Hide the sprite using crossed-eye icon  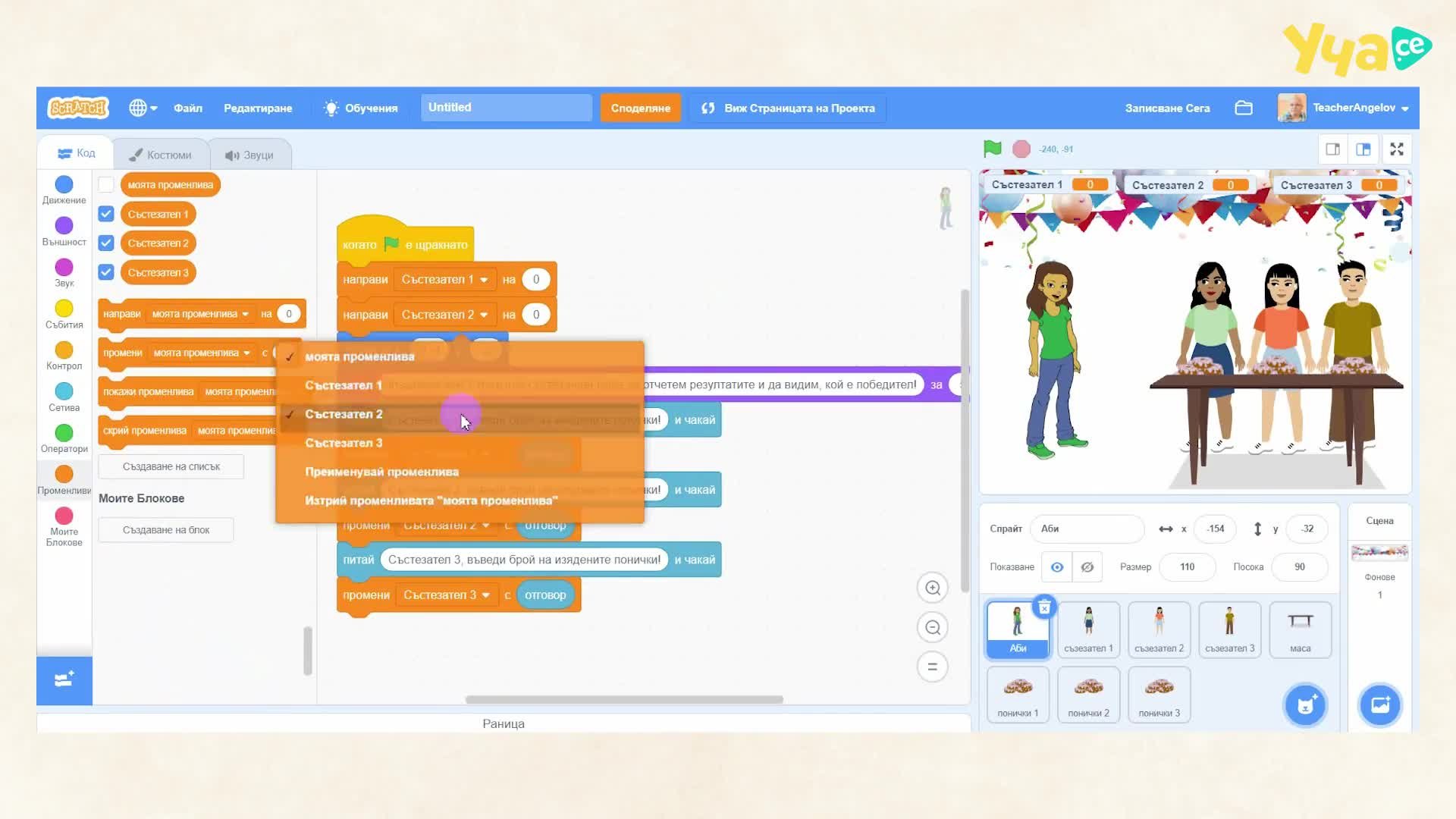(1087, 567)
